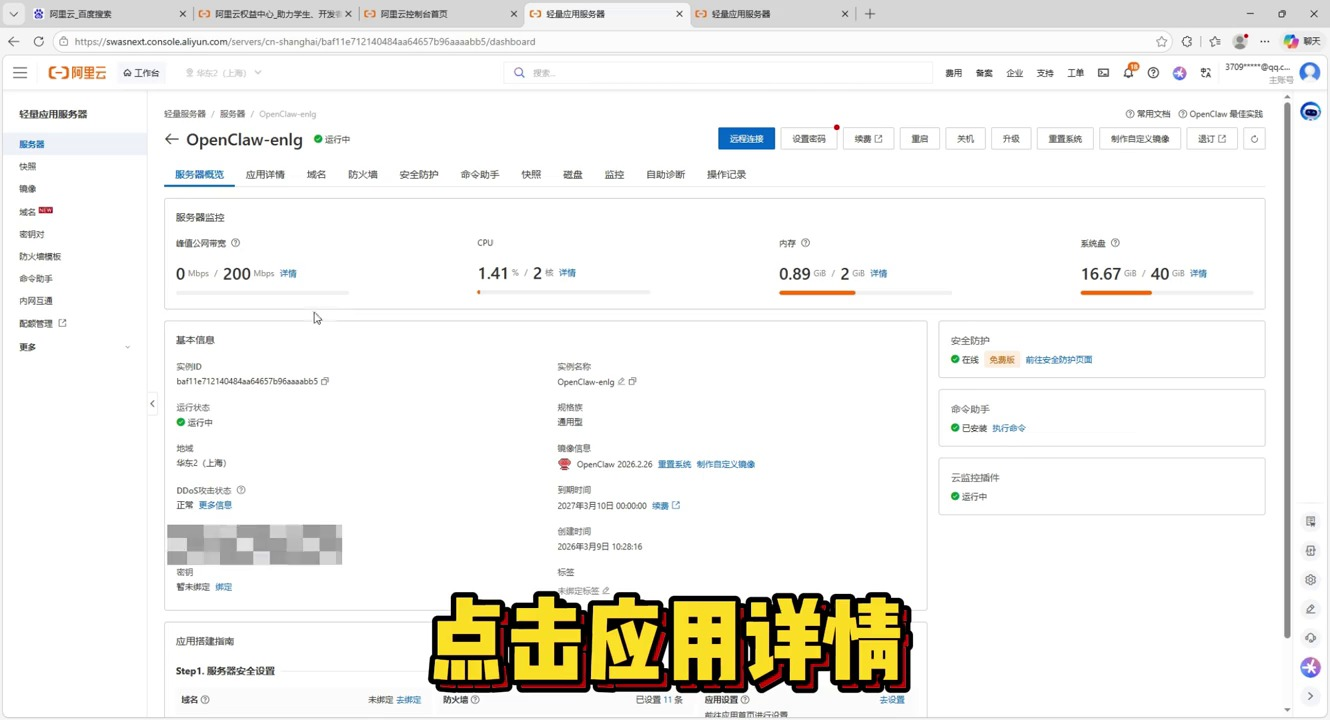Click the 设置密码 button
Image resolution: width=1330 pixels, height=720 pixels.
pos(809,139)
